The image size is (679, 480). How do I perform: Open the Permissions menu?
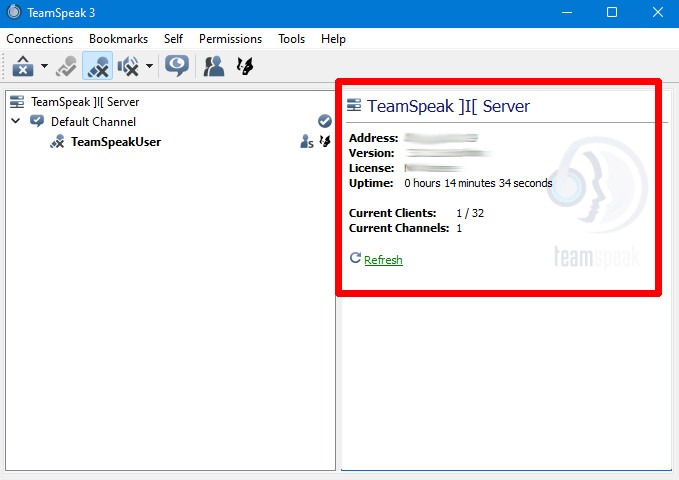click(x=230, y=39)
